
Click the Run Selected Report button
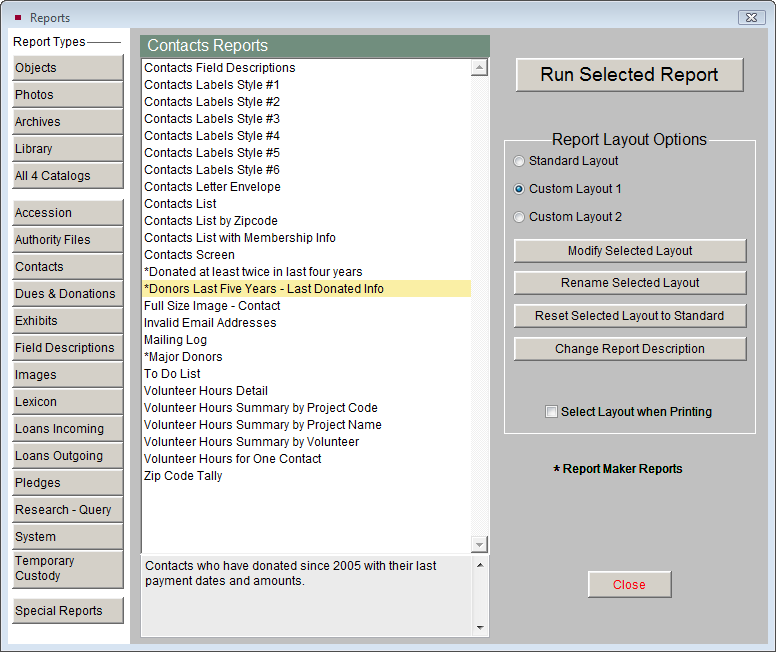(x=629, y=75)
